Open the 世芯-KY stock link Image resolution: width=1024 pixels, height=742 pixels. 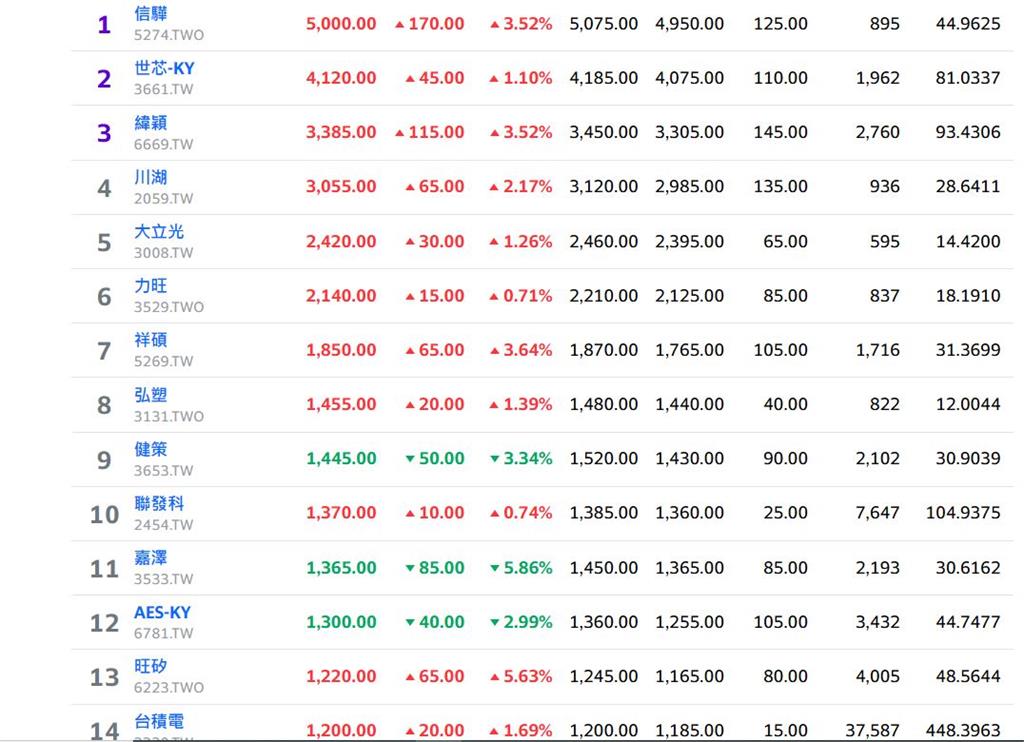click(165, 68)
